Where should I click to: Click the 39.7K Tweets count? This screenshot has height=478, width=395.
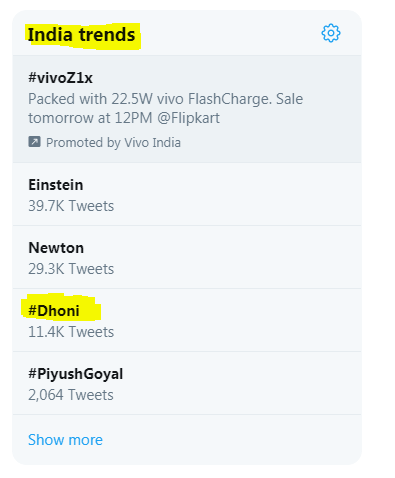[71, 206]
